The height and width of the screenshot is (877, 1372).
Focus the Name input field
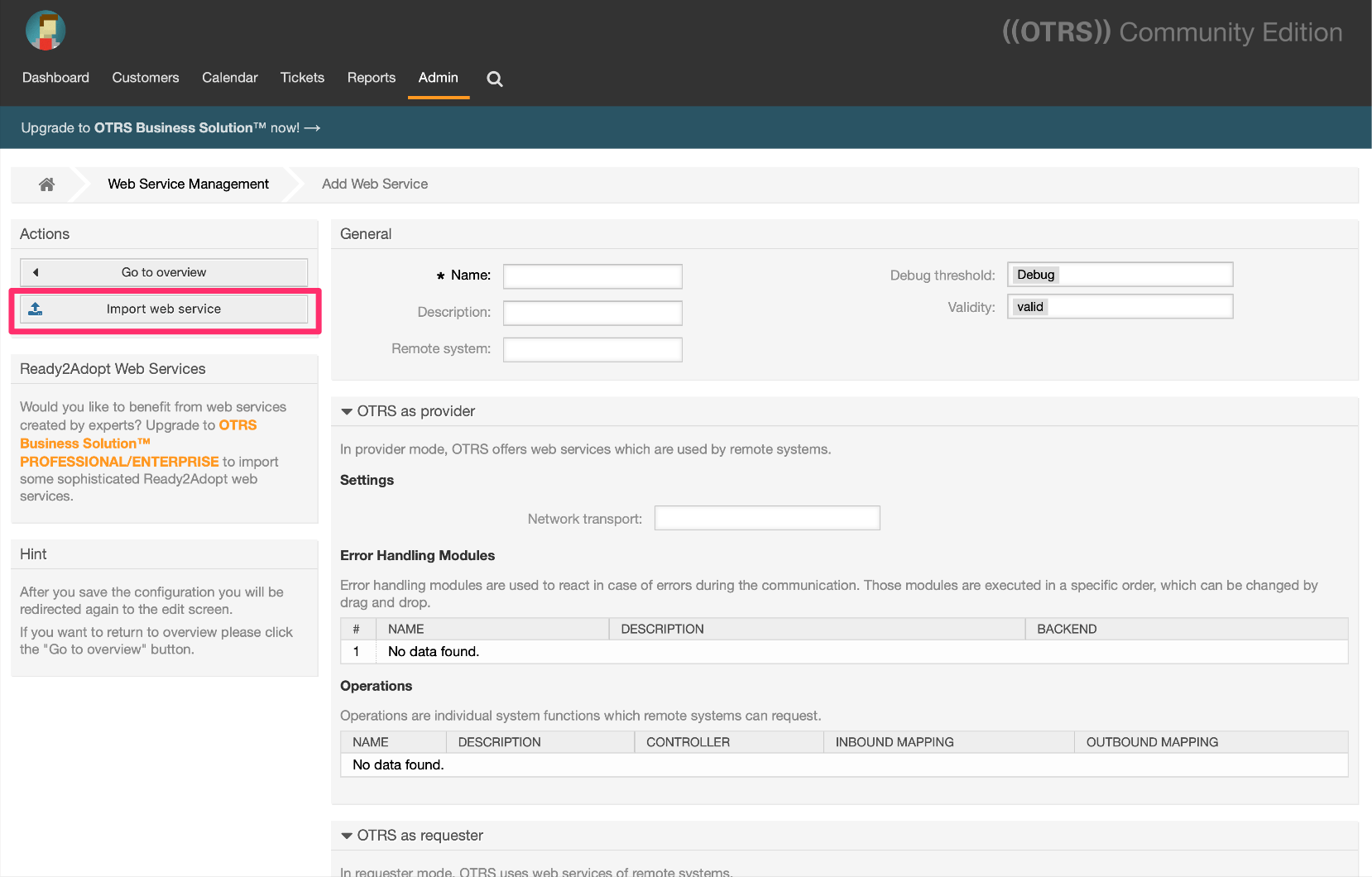click(x=592, y=276)
